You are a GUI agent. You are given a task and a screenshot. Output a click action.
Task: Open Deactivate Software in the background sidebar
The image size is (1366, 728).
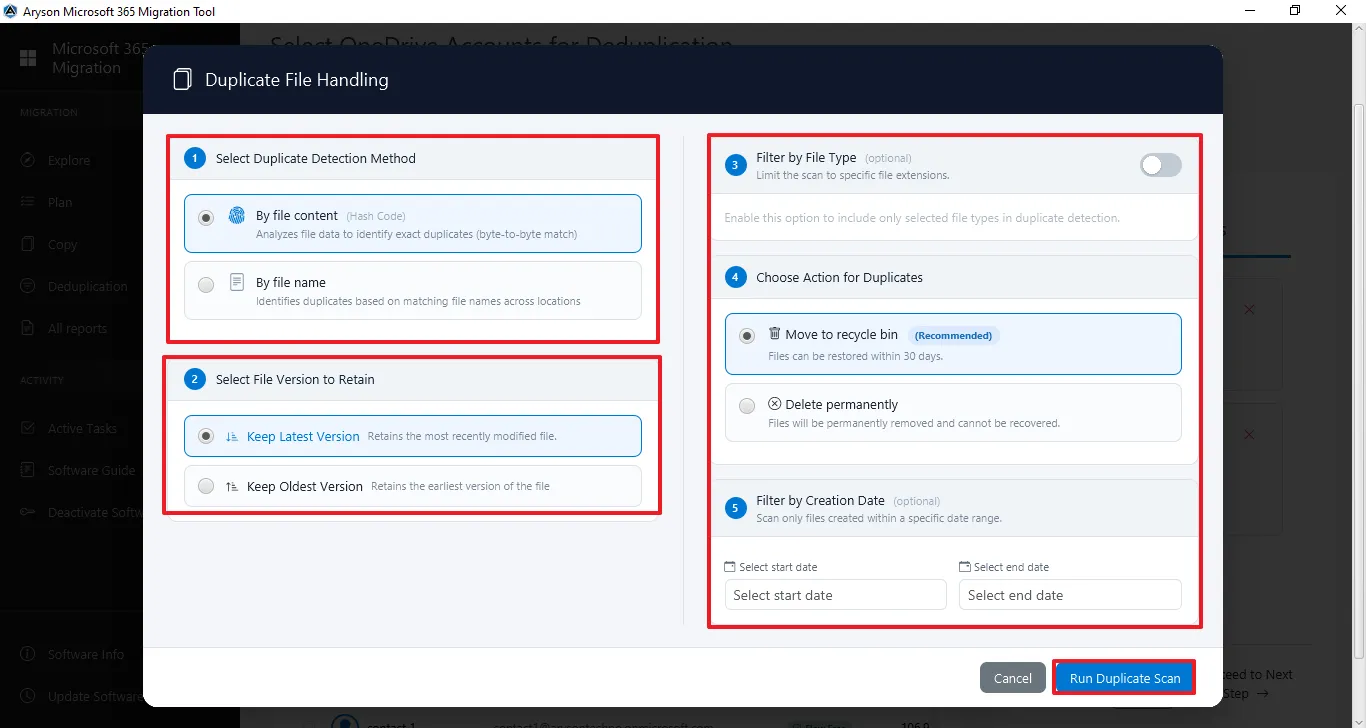click(80, 512)
